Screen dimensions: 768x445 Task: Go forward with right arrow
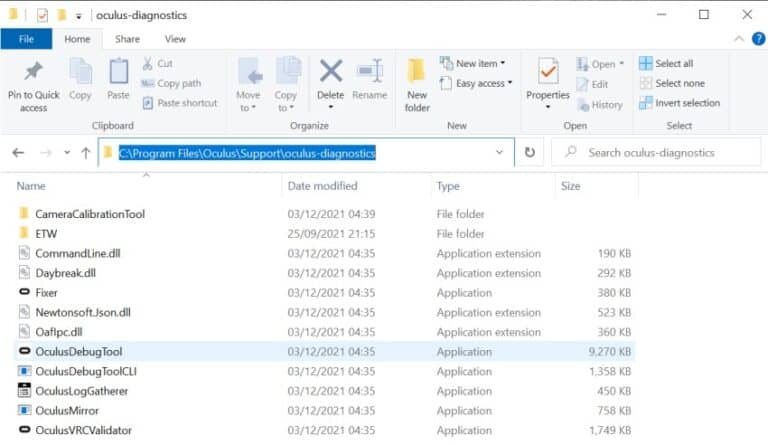point(46,153)
